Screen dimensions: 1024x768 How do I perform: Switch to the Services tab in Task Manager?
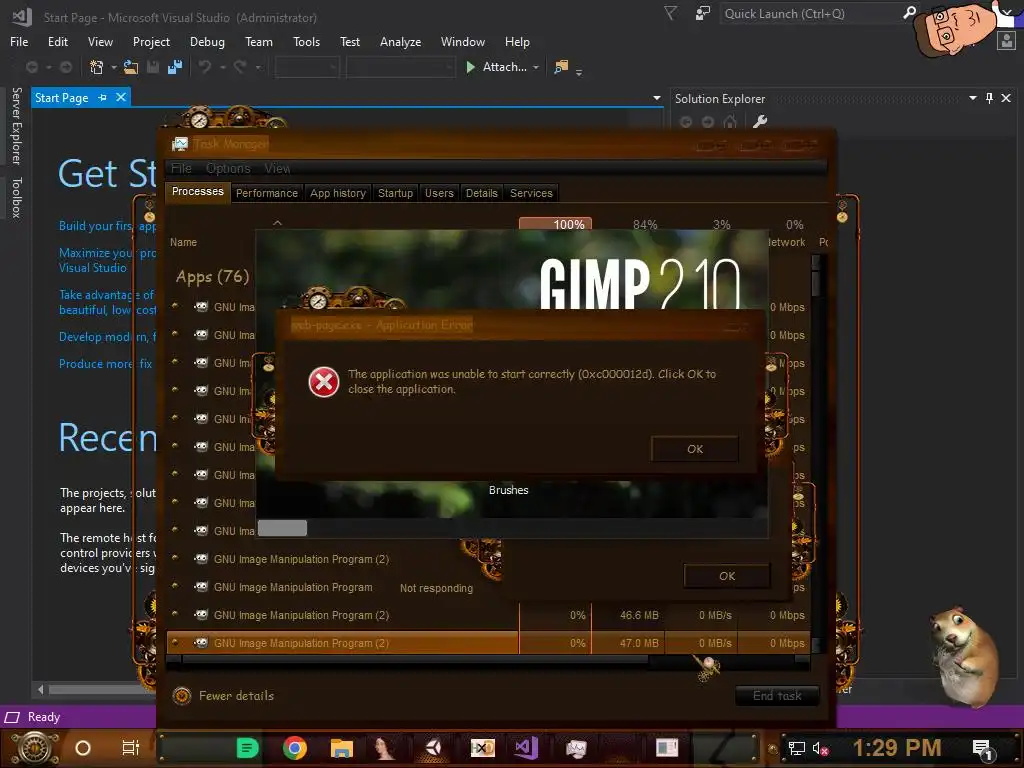coord(531,193)
